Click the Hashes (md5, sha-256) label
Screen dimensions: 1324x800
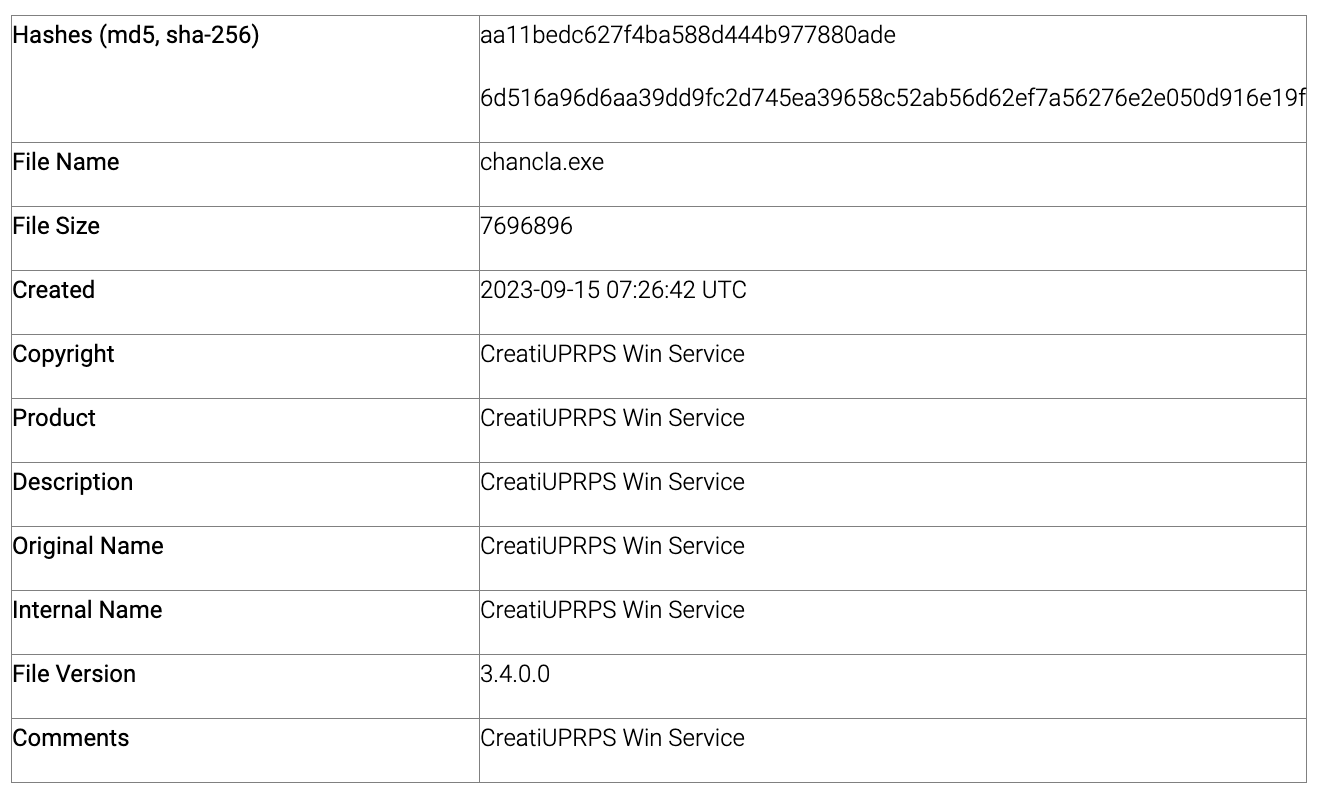[136, 36]
